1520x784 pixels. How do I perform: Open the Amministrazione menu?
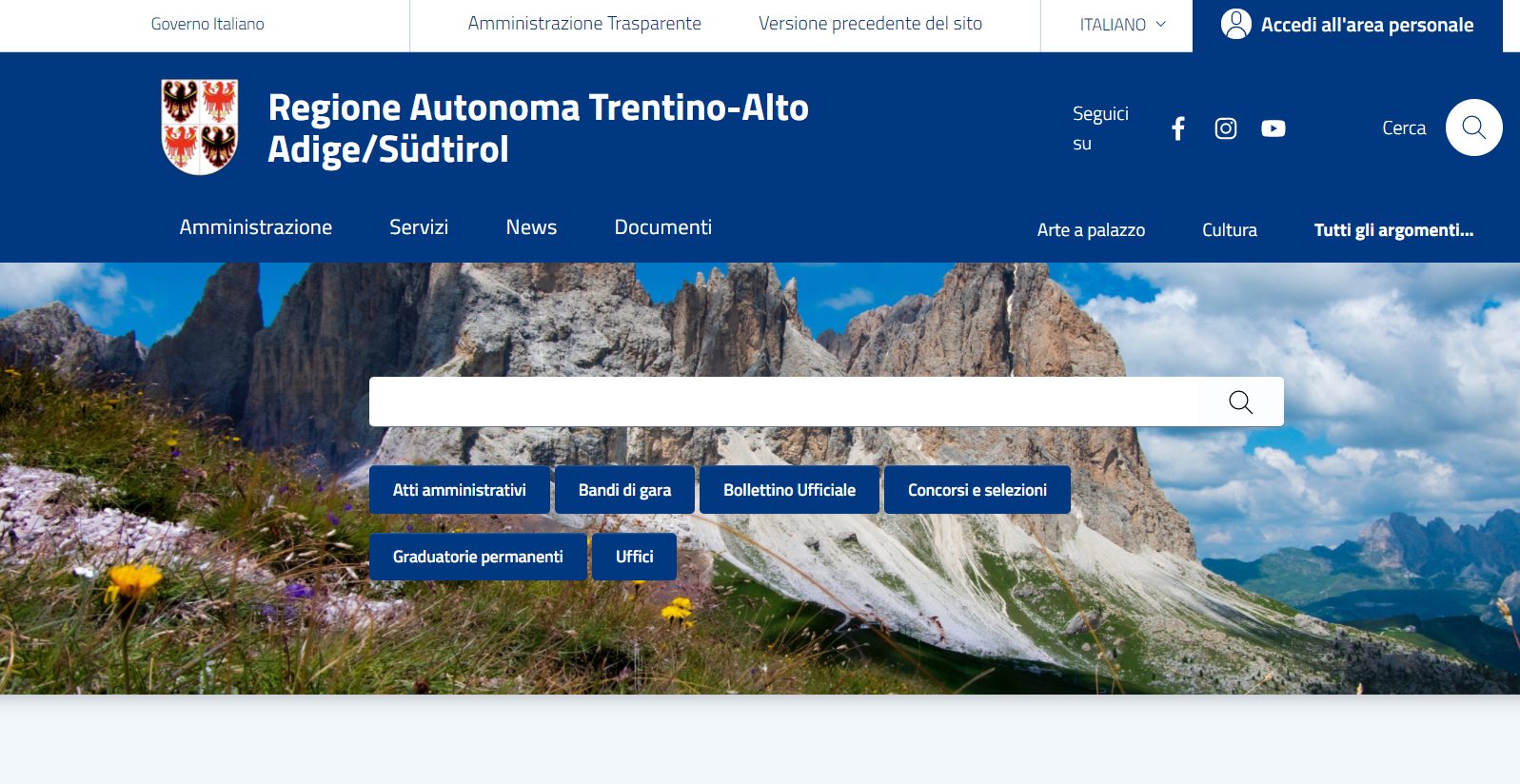(256, 227)
